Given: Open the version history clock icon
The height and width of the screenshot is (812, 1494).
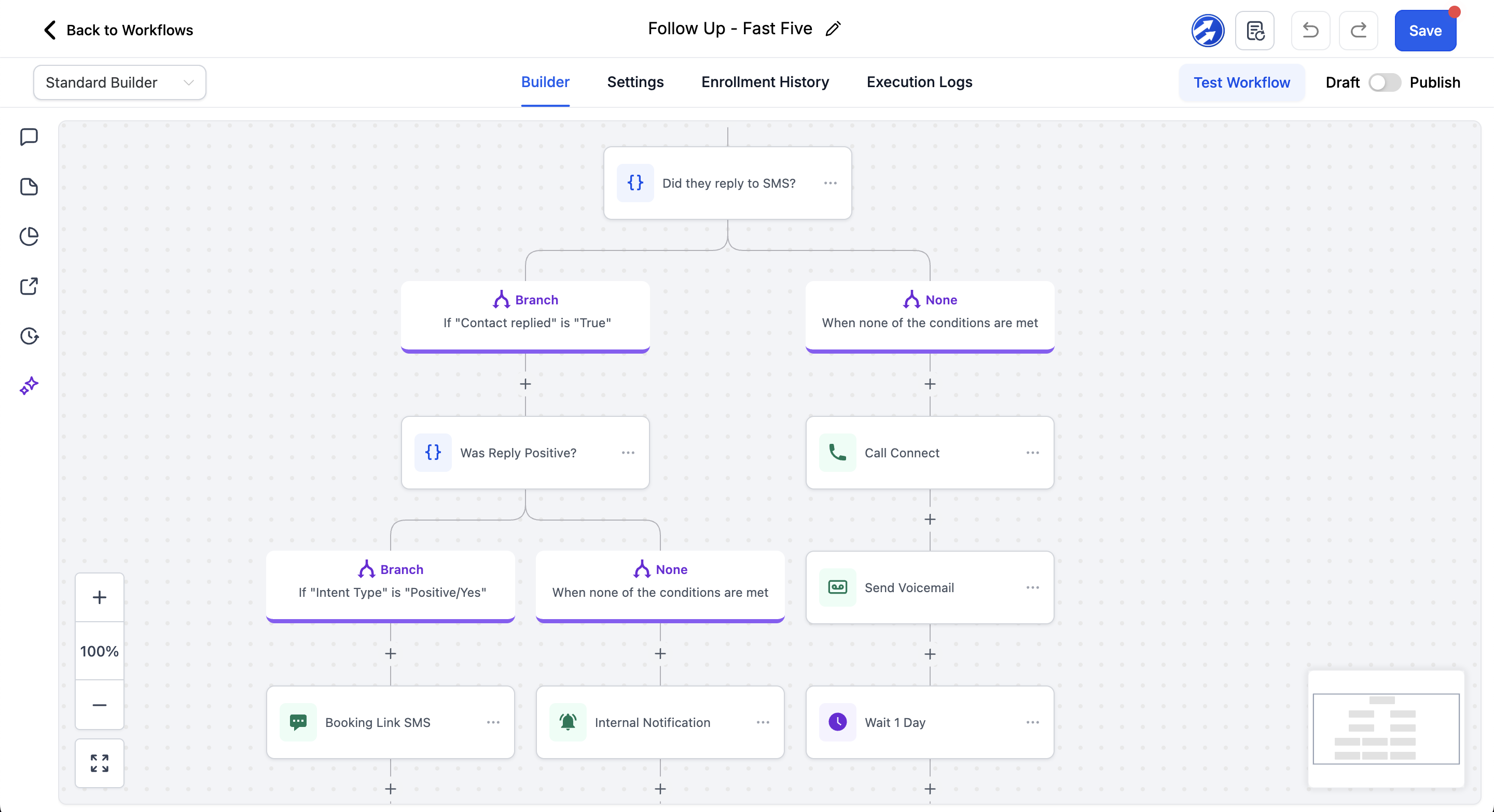Looking at the screenshot, I should (29, 335).
